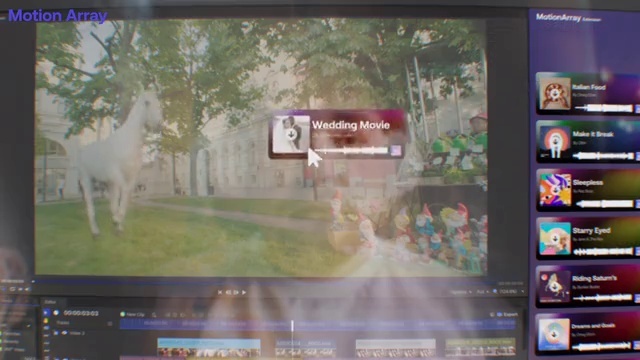Click the New Clip button
Screen dimensions: 640x360
pos(132,315)
